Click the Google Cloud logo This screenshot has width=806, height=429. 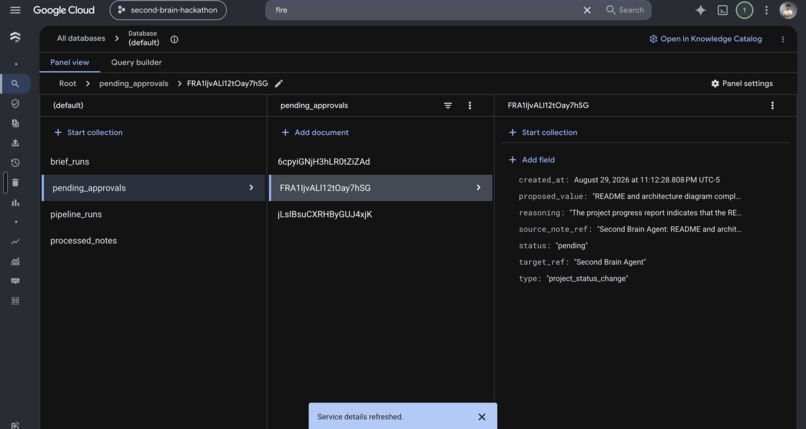click(x=64, y=10)
